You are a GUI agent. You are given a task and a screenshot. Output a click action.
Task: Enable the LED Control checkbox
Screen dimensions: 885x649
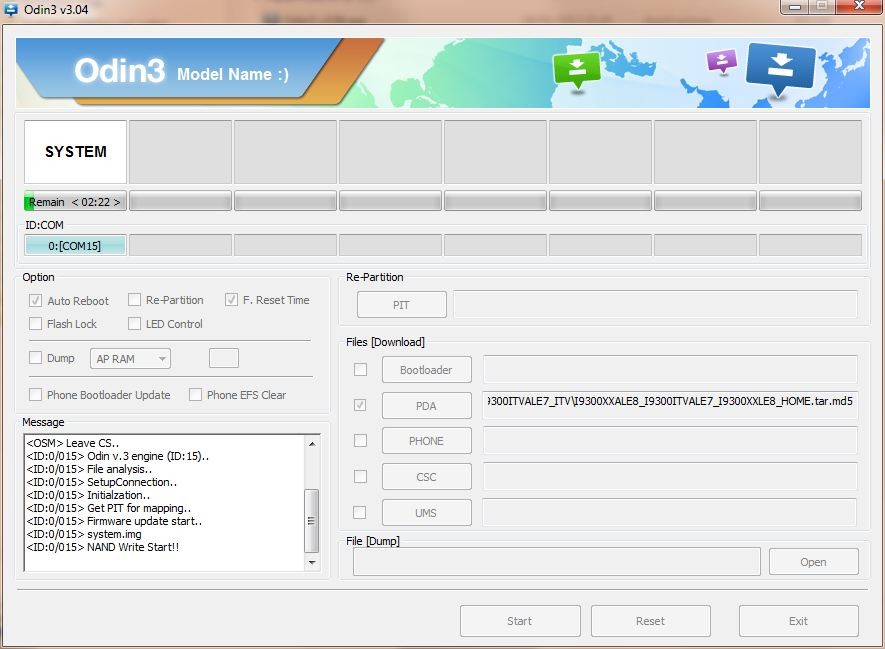click(x=134, y=323)
